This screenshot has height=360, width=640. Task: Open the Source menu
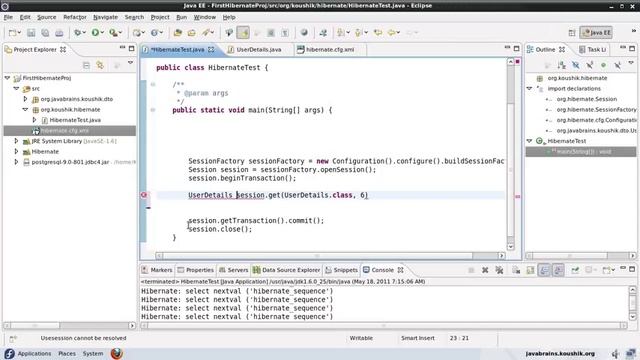pyautogui.click(x=47, y=17)
